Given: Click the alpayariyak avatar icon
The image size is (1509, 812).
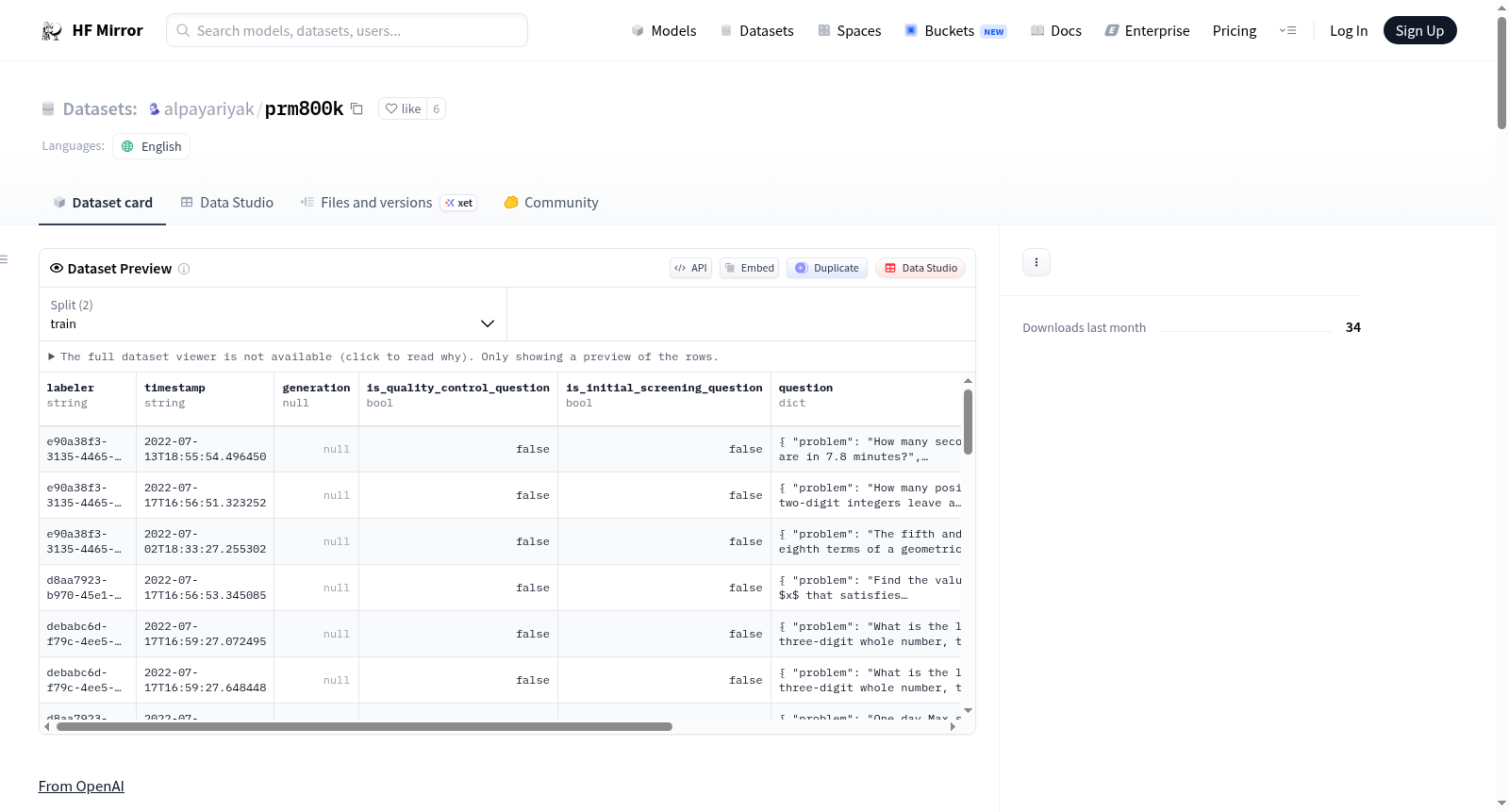Looking at the screenshot, I should (155, 109).
